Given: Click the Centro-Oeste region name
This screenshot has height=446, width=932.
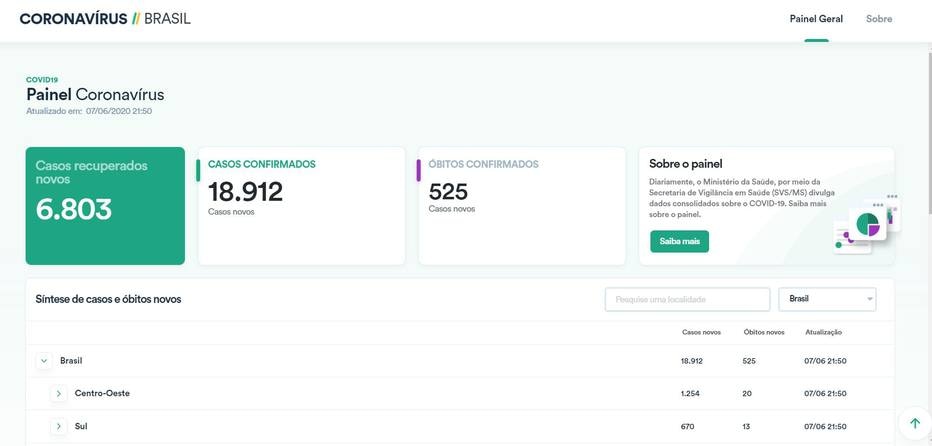Looking at the screenshot, I should pyautogui.click(x=102, y=394).
